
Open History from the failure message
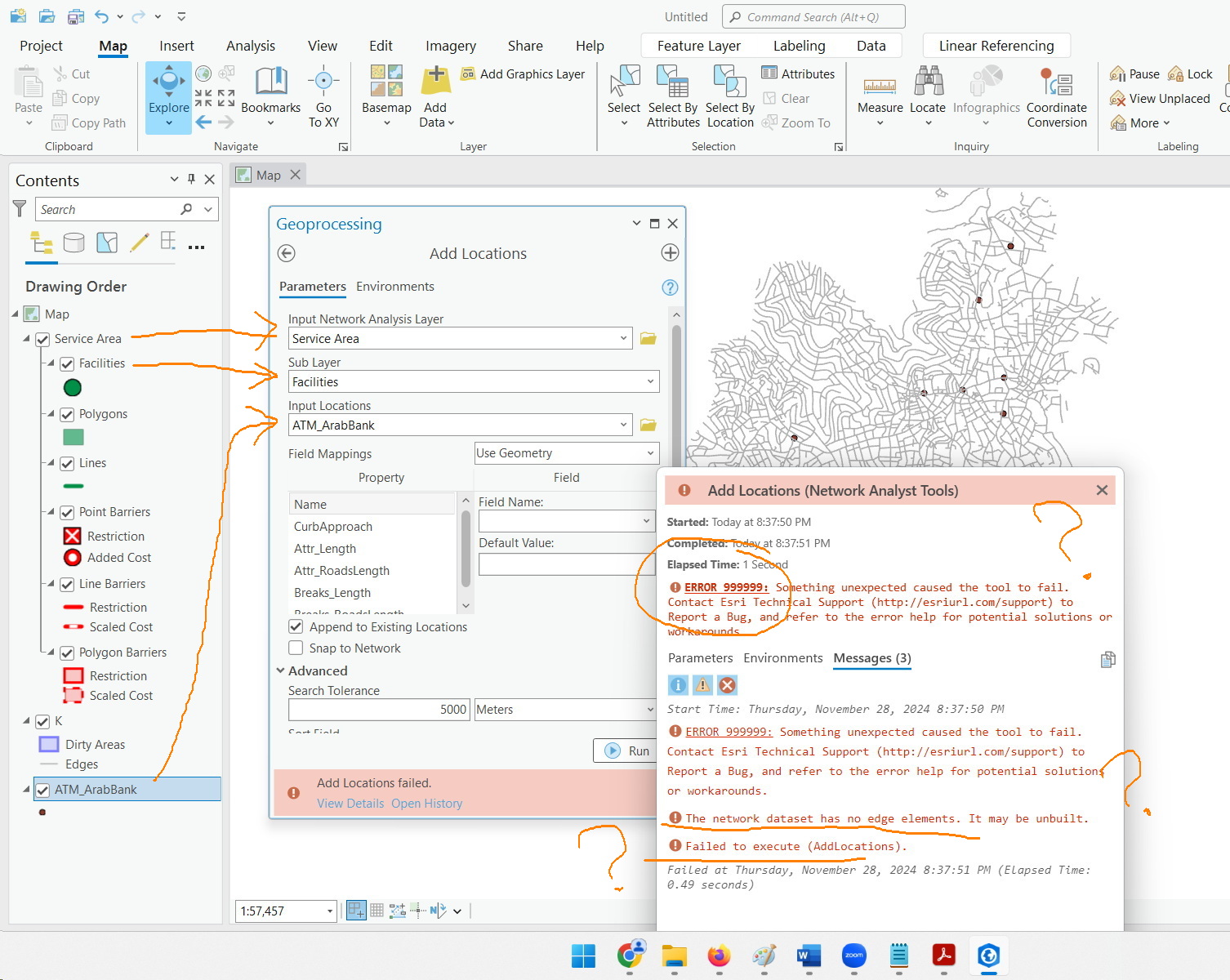[x=426, y=803]
